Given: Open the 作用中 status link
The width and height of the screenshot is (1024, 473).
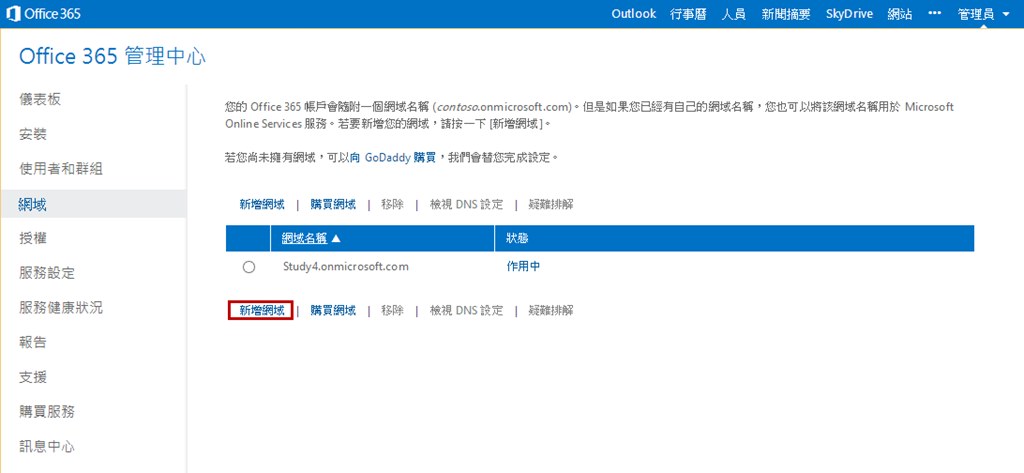Looking at the screenshot, I should click(x=524, y=267).
